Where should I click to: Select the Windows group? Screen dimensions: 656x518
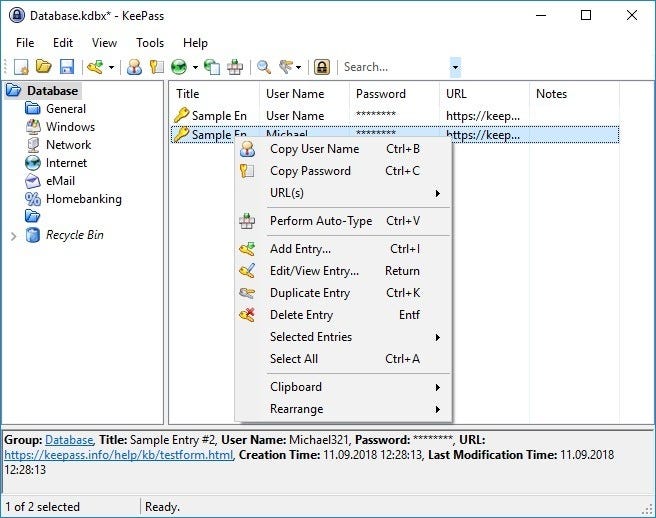(70, 127)
